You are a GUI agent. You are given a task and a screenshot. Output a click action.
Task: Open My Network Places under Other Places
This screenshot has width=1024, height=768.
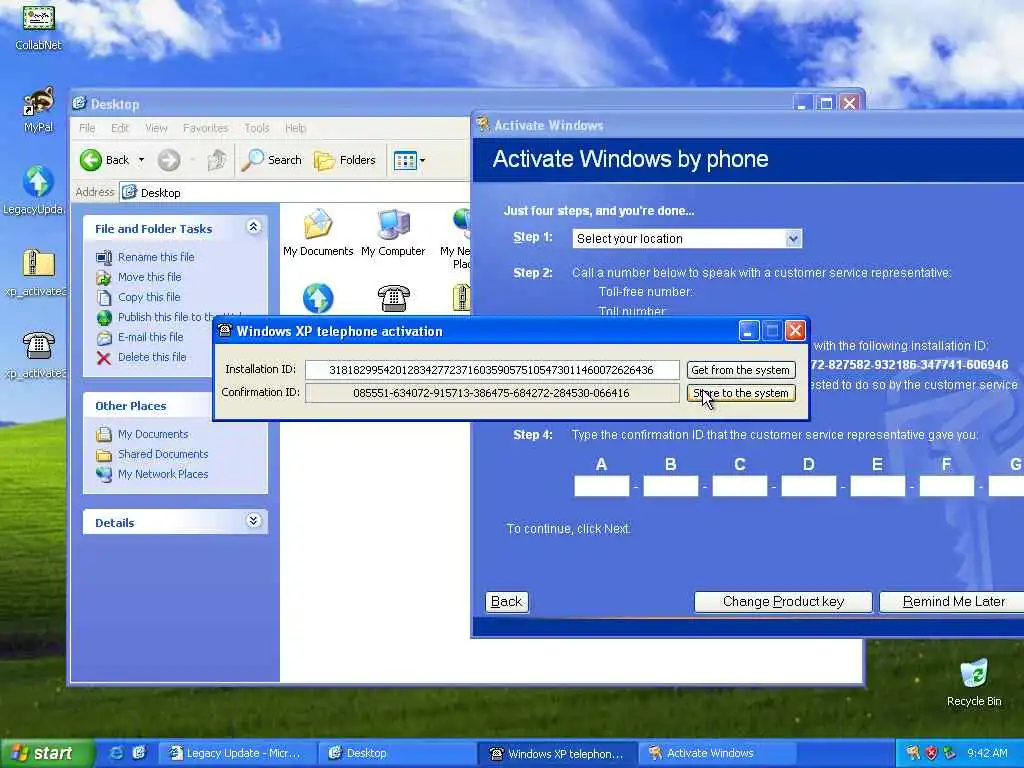pos(163,474)
